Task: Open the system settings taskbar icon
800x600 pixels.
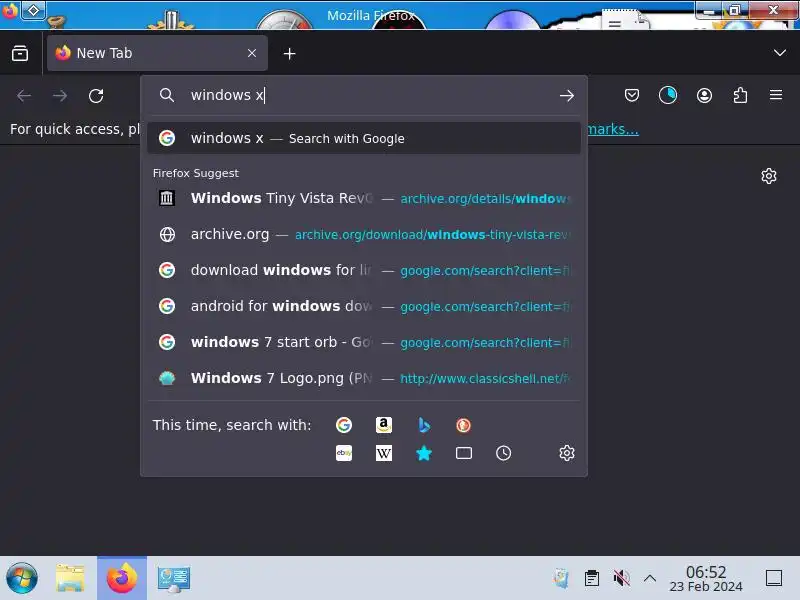Action: coord(174,579)
